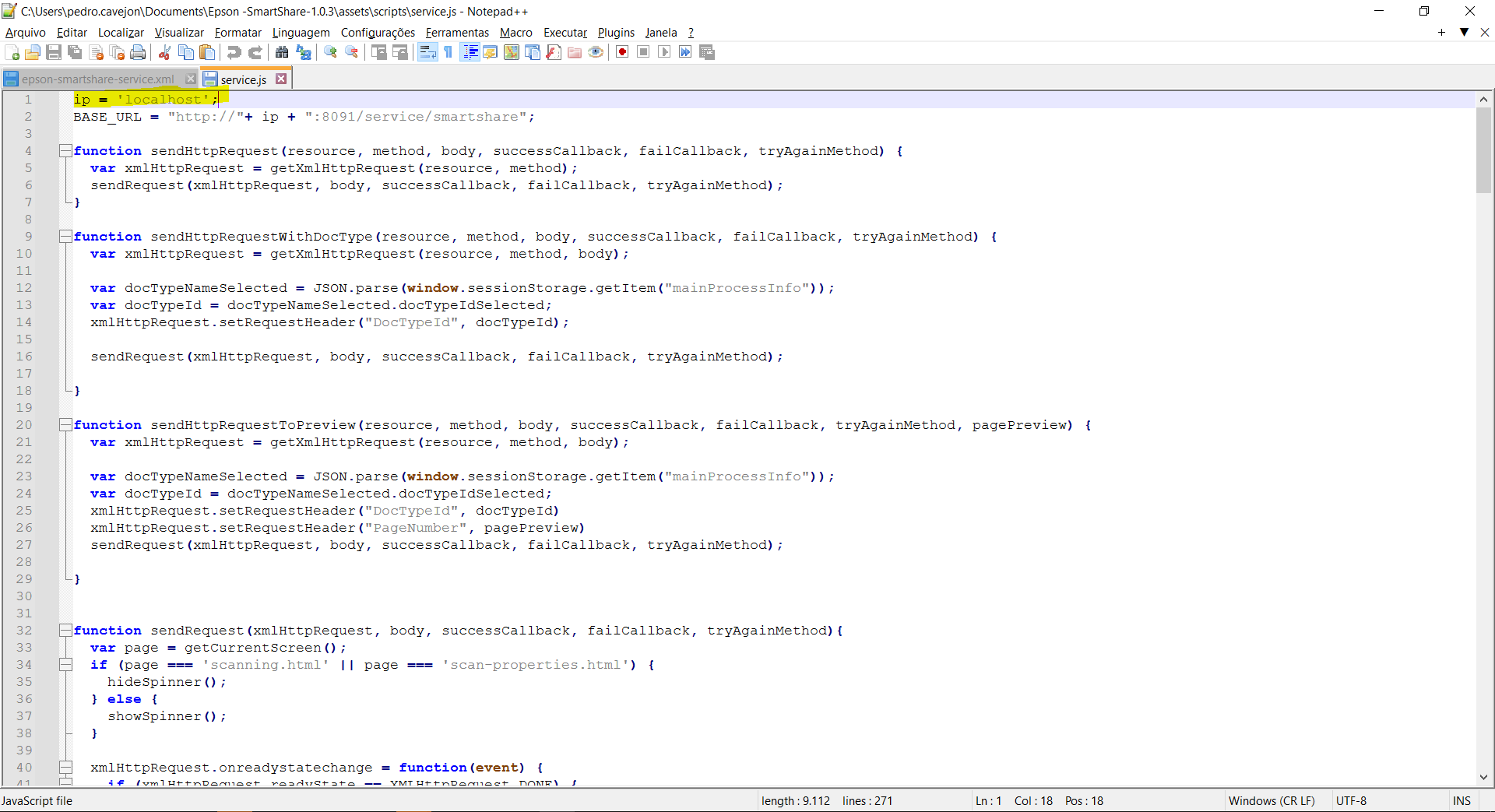
Task: Open the tab list dropdown triangle at top right
Action: click(1464, 32)
